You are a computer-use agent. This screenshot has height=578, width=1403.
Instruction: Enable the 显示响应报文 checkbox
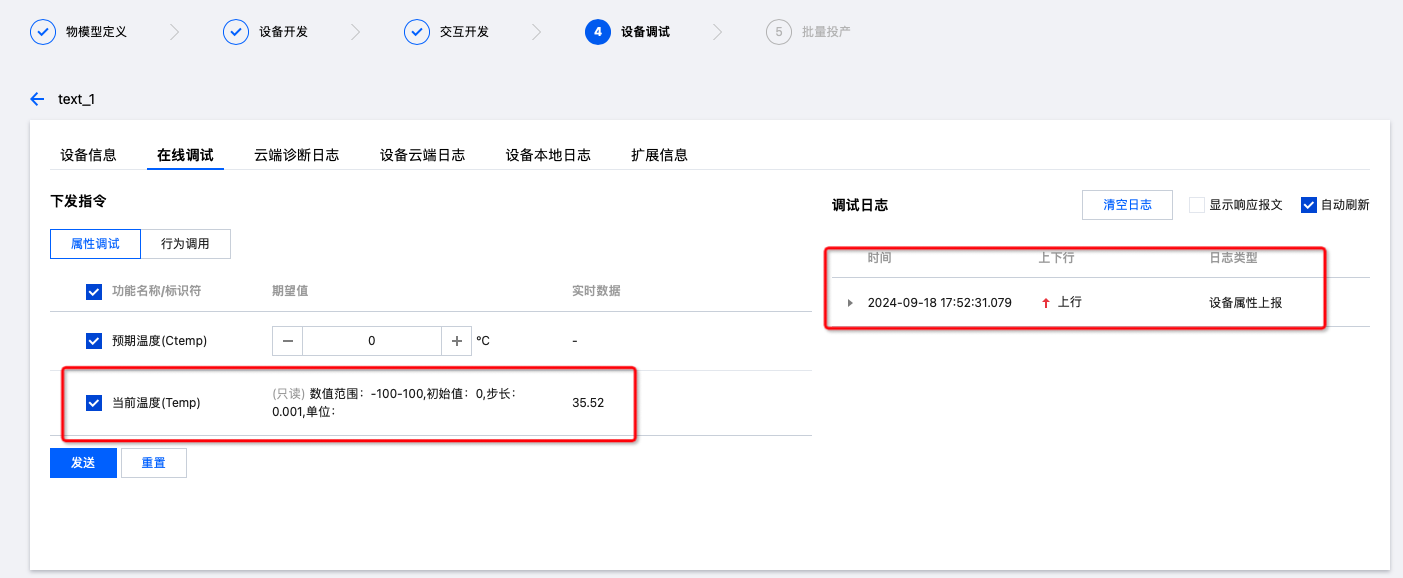pyautogui.click(x=1196, y=205)
